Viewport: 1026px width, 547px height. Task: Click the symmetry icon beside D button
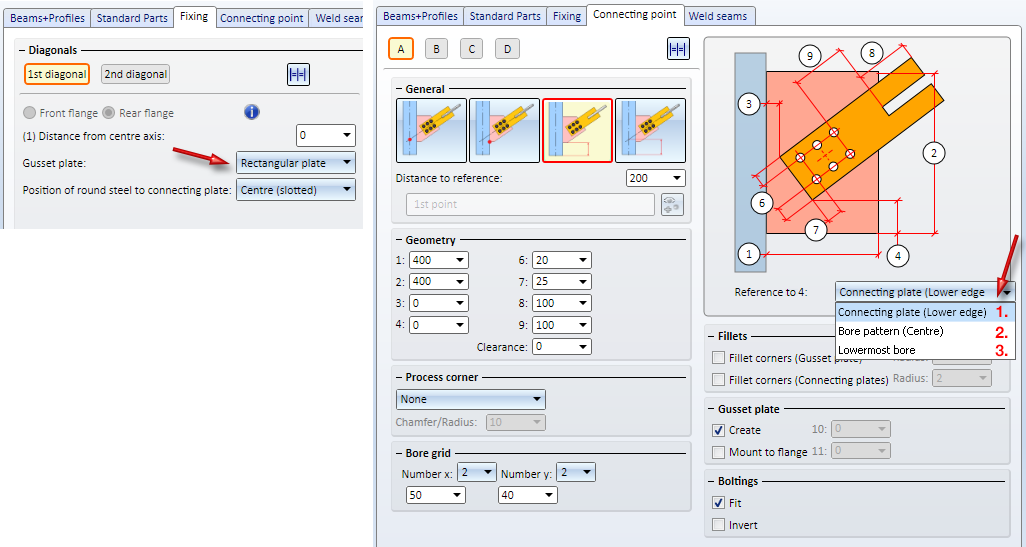(x=678, y=48)
